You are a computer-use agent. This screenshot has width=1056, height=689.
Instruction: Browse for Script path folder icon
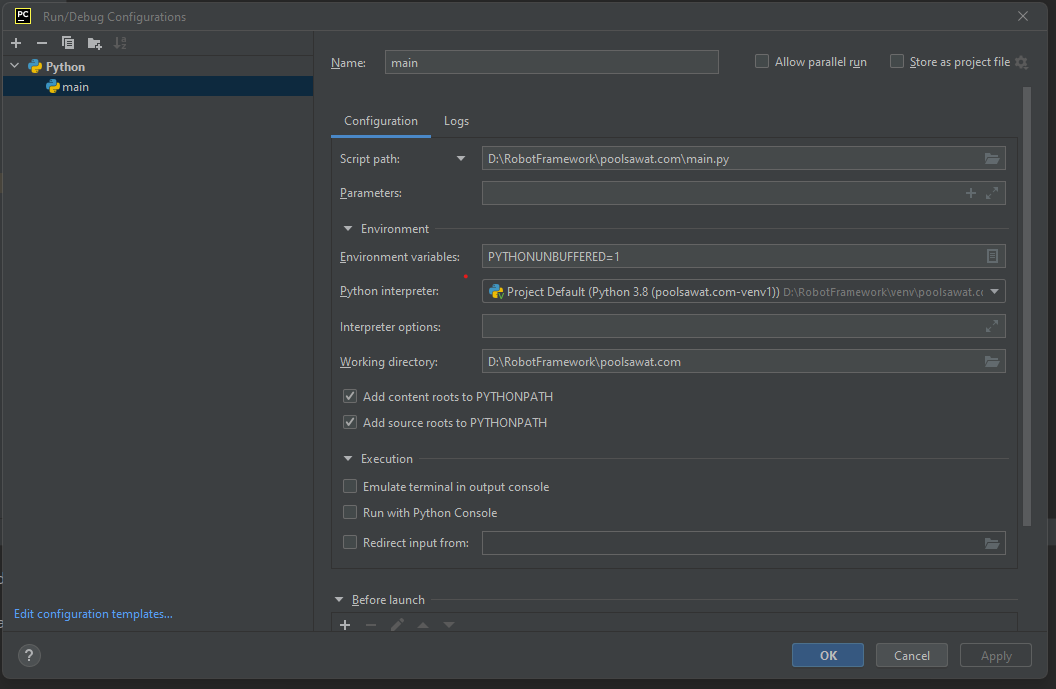tap(992, 159)
